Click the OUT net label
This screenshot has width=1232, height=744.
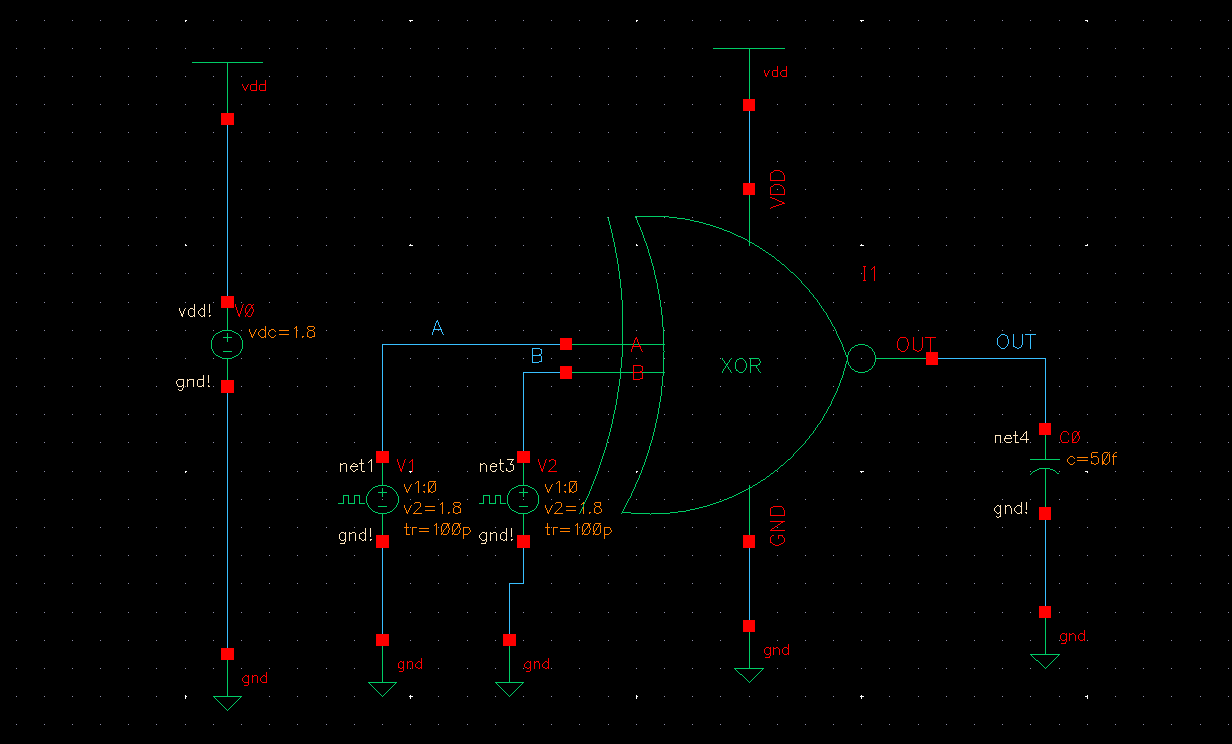[x=1015, y=341]
